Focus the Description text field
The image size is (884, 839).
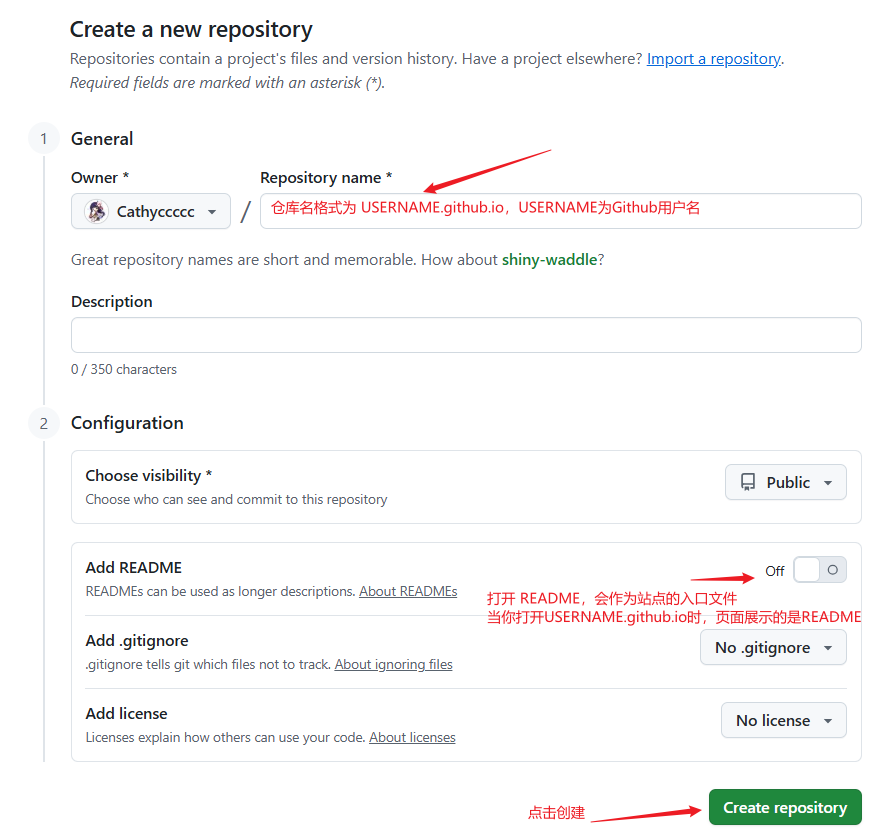click(466, 335)
